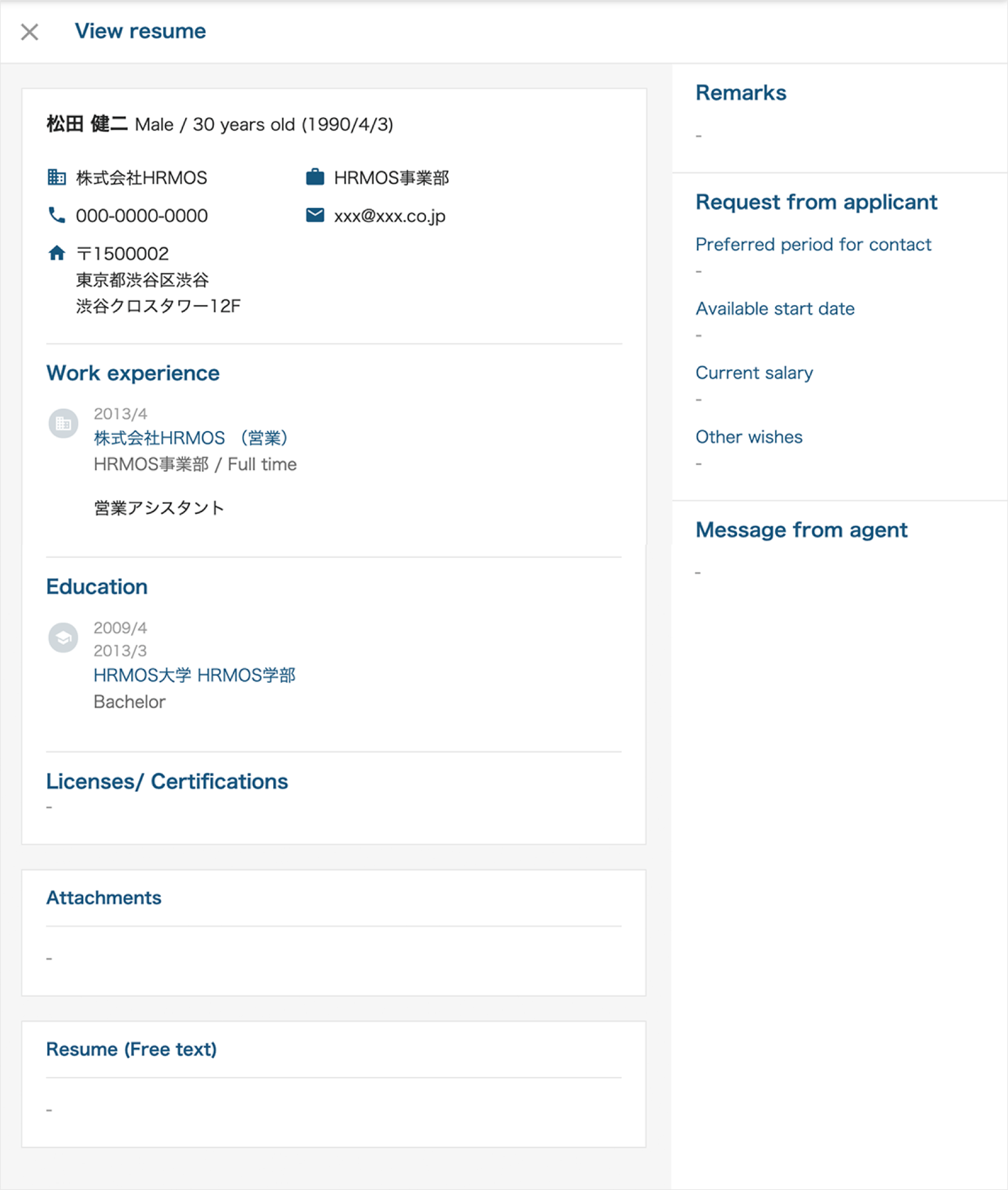Open the HRMOS大学 HRMOS学部 education entry
1008x1190 pixels.
click(x=195, y=676)
